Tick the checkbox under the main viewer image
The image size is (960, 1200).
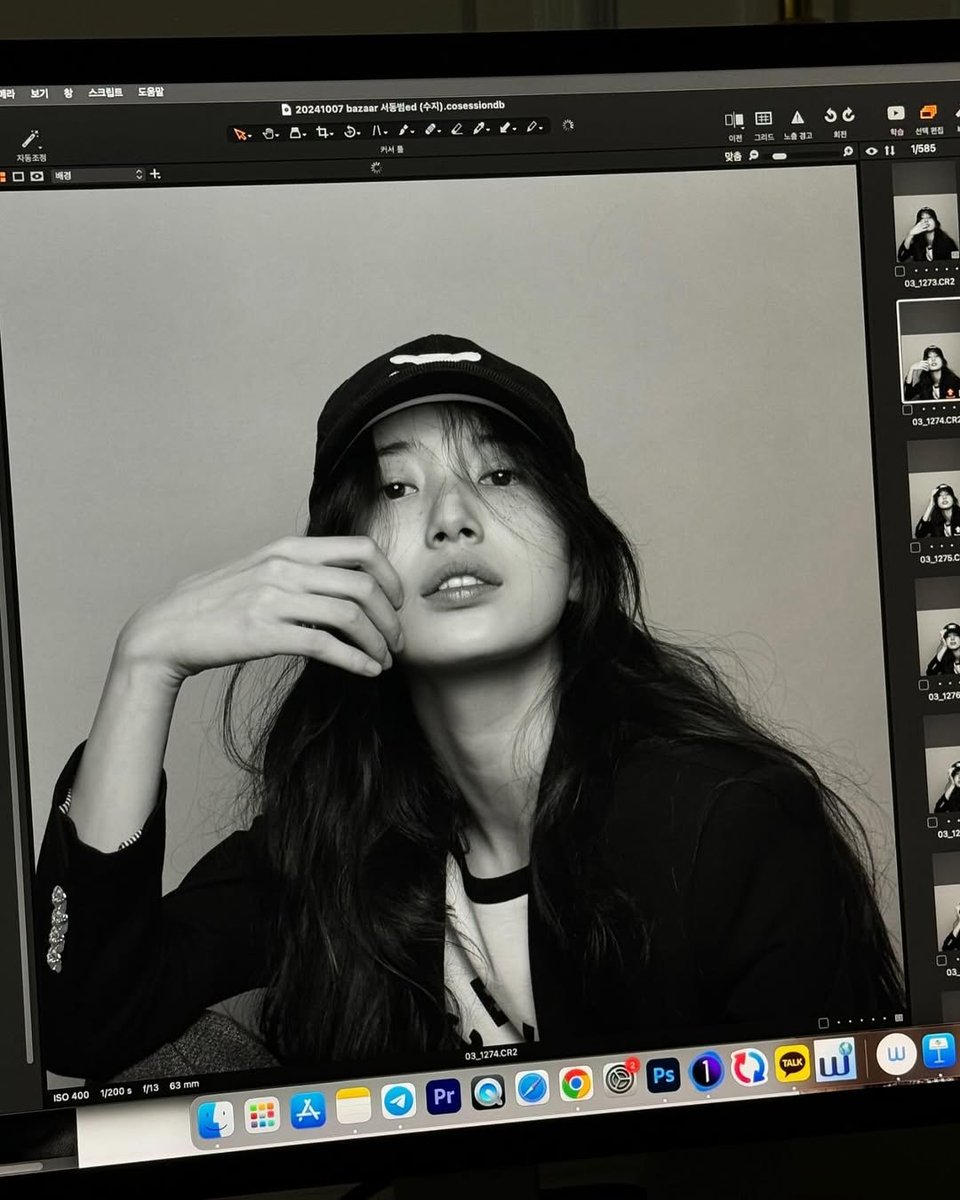[824, 1023]
